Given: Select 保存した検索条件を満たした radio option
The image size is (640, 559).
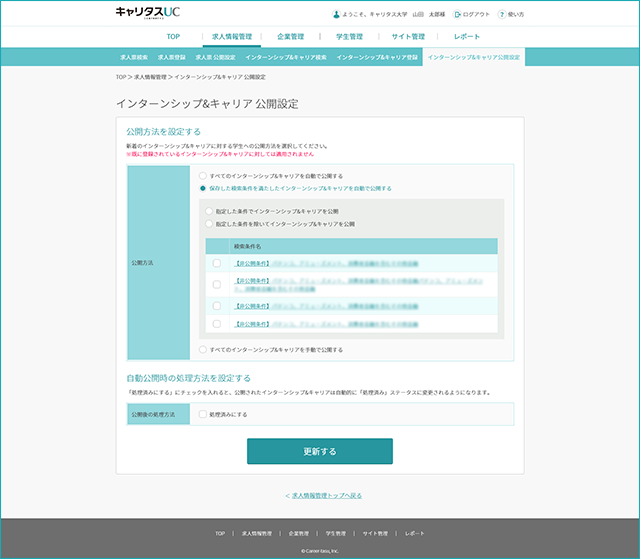Looking at the screenshot, I should pos(202,188).
